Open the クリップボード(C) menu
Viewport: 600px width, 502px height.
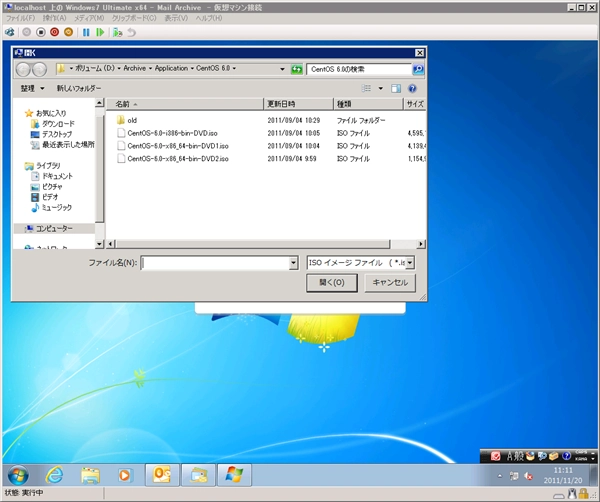pos(134,18)
